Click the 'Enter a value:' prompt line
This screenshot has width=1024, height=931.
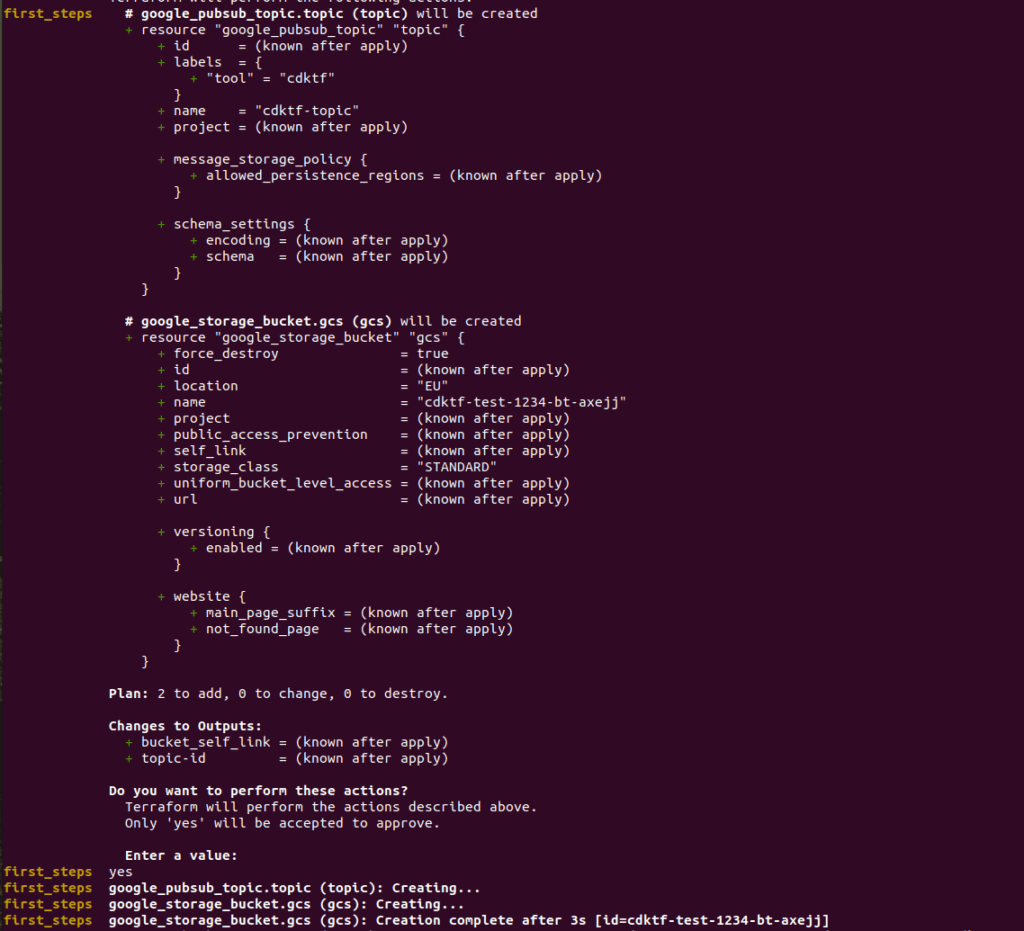click(x=181, y=855)
